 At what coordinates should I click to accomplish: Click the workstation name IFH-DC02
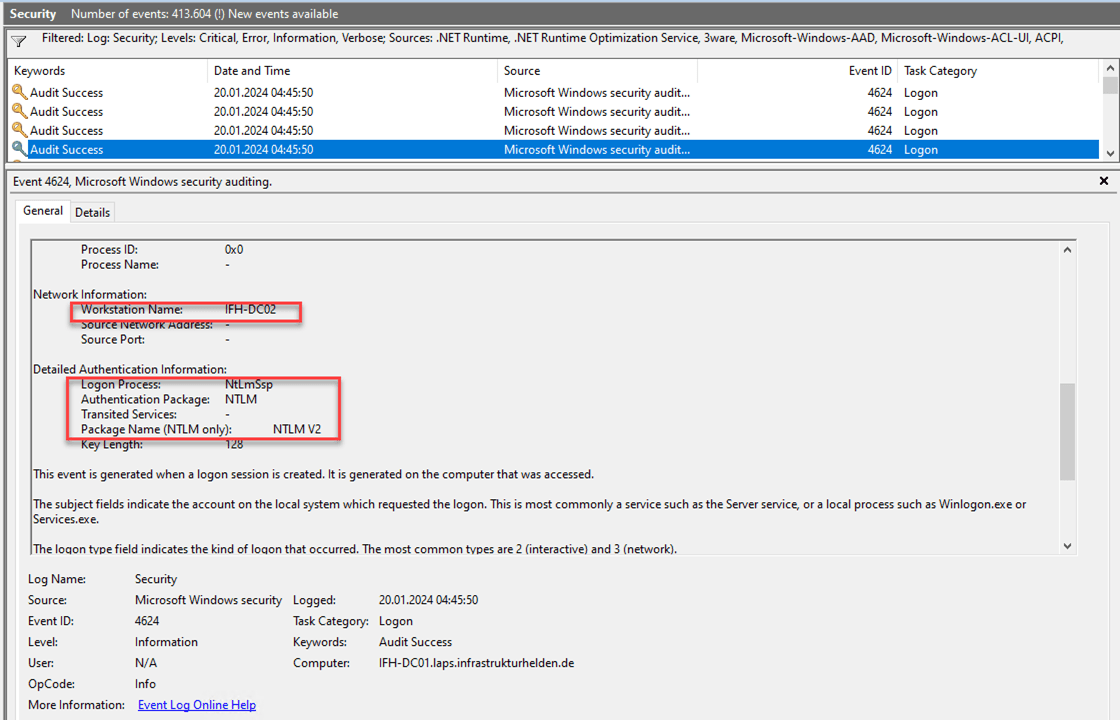[250, 309]
